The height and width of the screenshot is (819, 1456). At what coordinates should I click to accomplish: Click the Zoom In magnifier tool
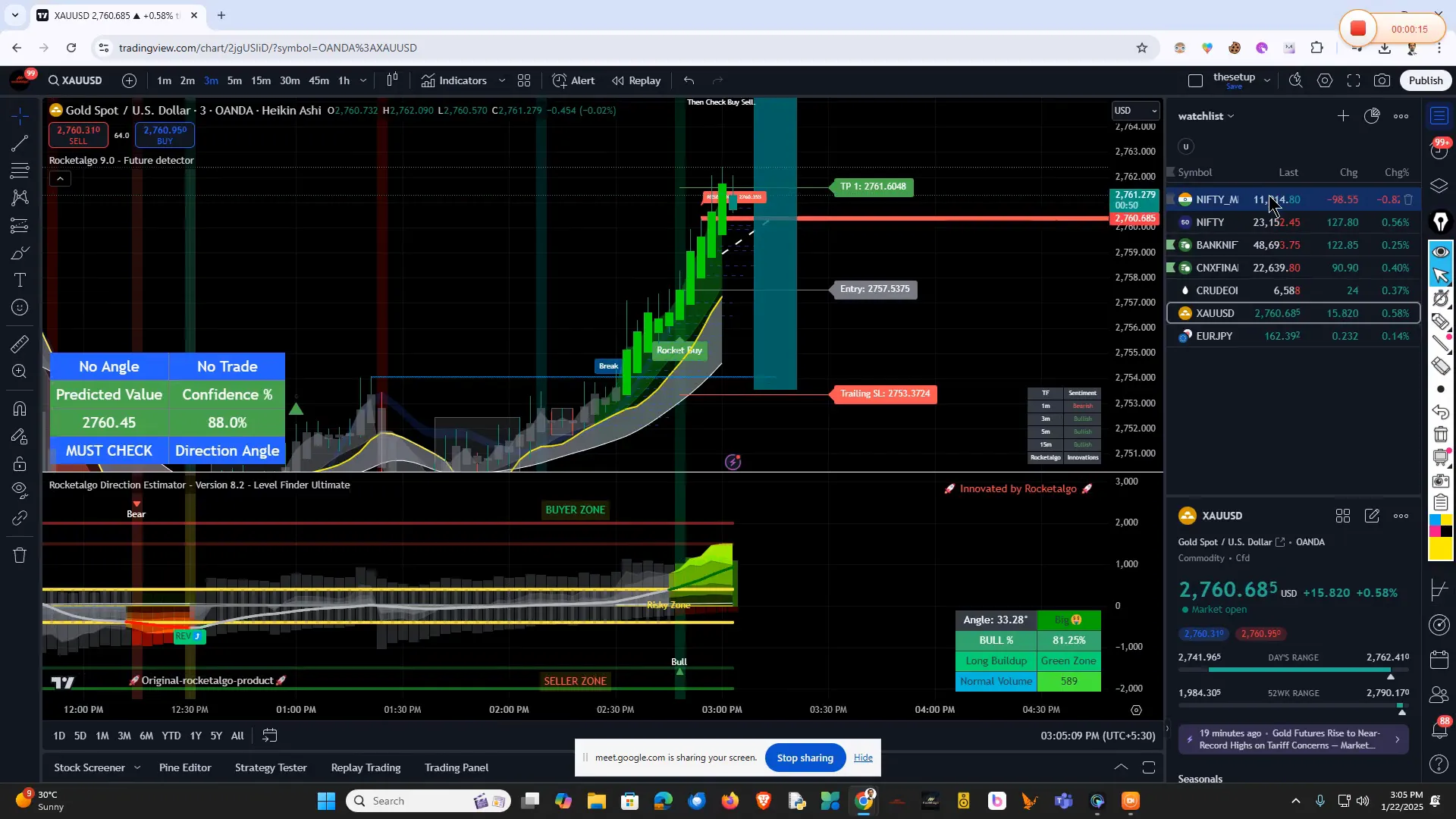click(20, 372)
